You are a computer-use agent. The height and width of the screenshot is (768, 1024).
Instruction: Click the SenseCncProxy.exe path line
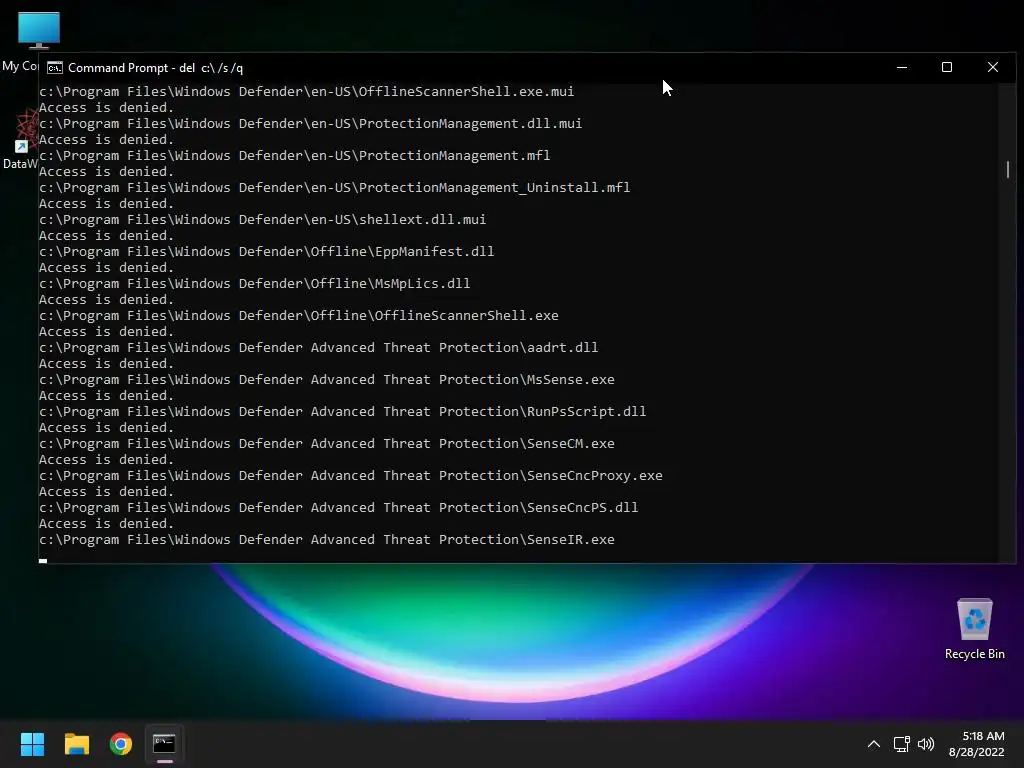tap(351, 475)
